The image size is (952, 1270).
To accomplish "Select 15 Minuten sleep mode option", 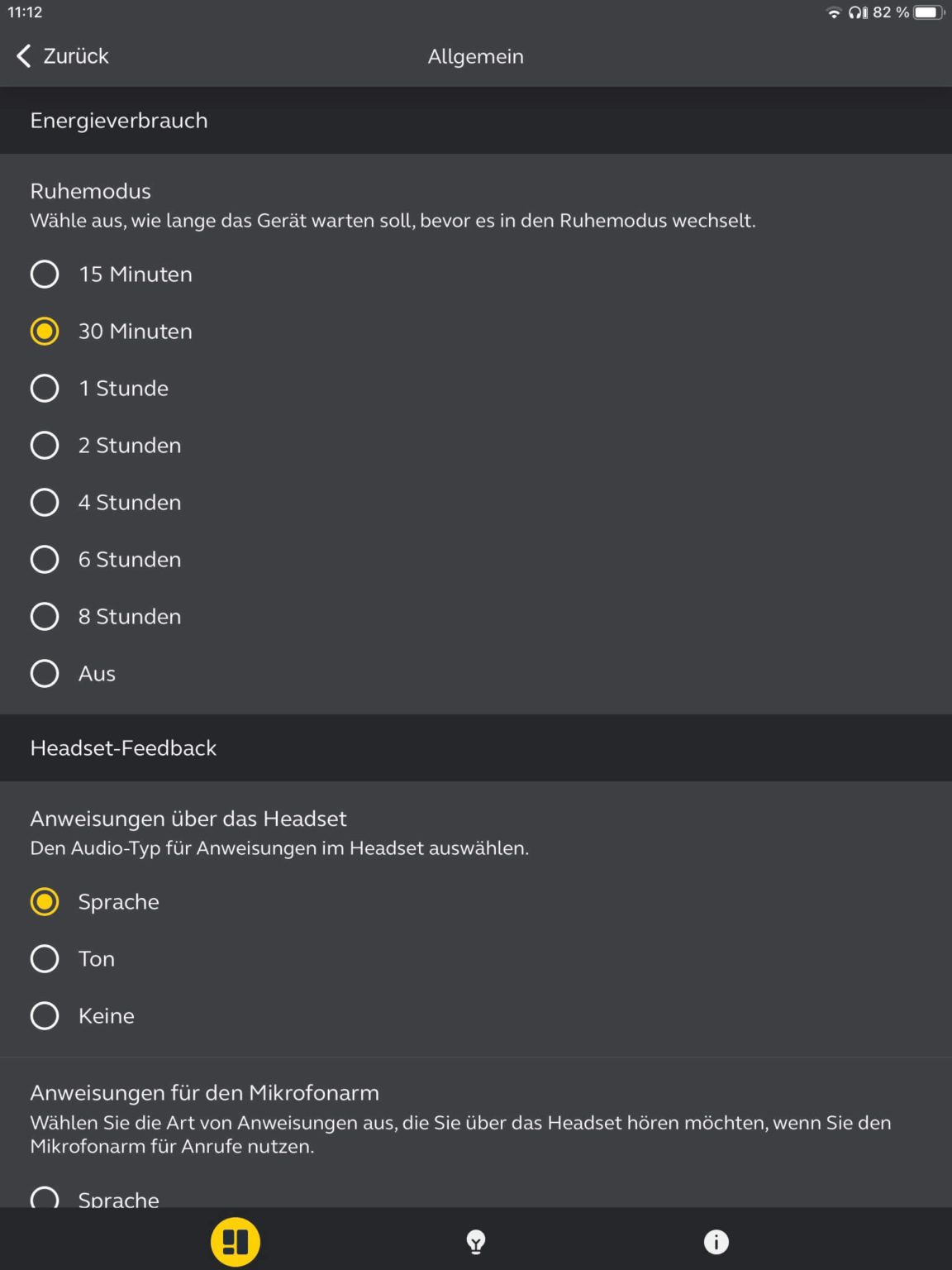I will pyautogui.click(x=45, y=275).
